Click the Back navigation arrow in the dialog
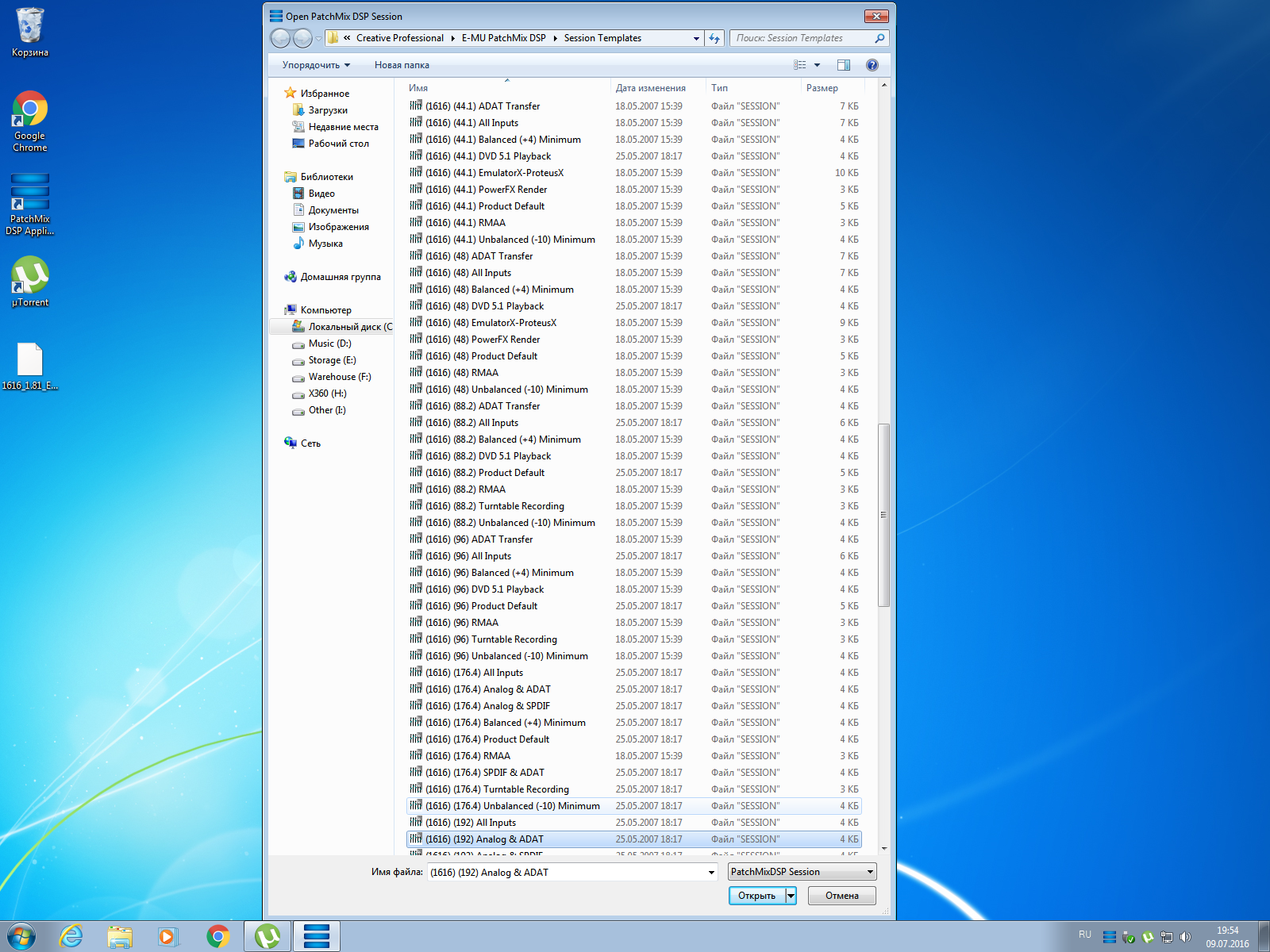1270x952 pixels. coord(280,38)
